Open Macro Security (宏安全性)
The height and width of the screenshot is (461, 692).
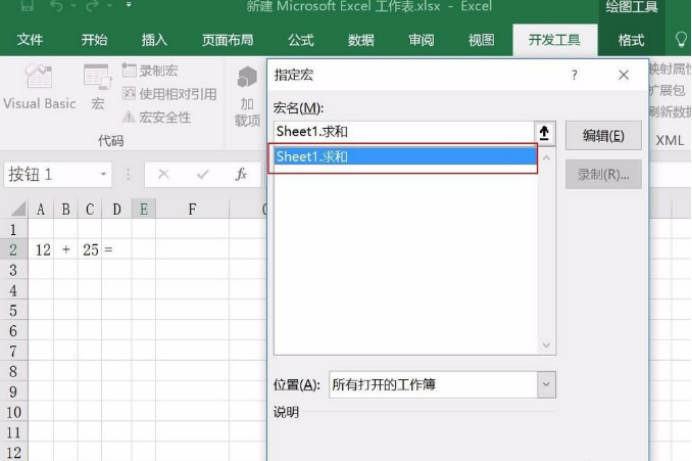tap(156, 117)
